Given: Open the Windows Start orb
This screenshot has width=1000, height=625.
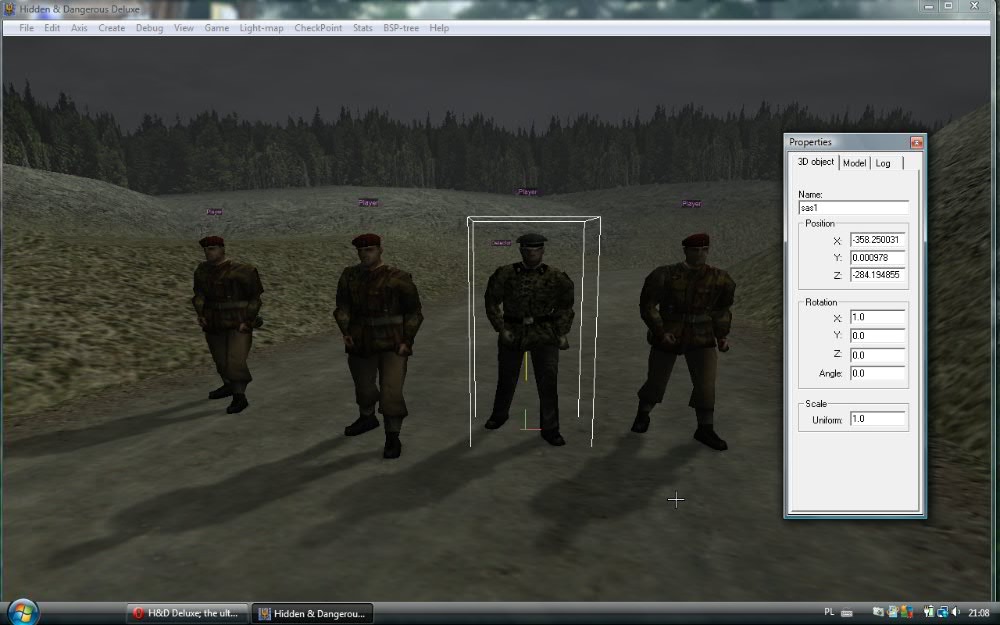Looking at the screenshot, I should (x=23, y=614).
